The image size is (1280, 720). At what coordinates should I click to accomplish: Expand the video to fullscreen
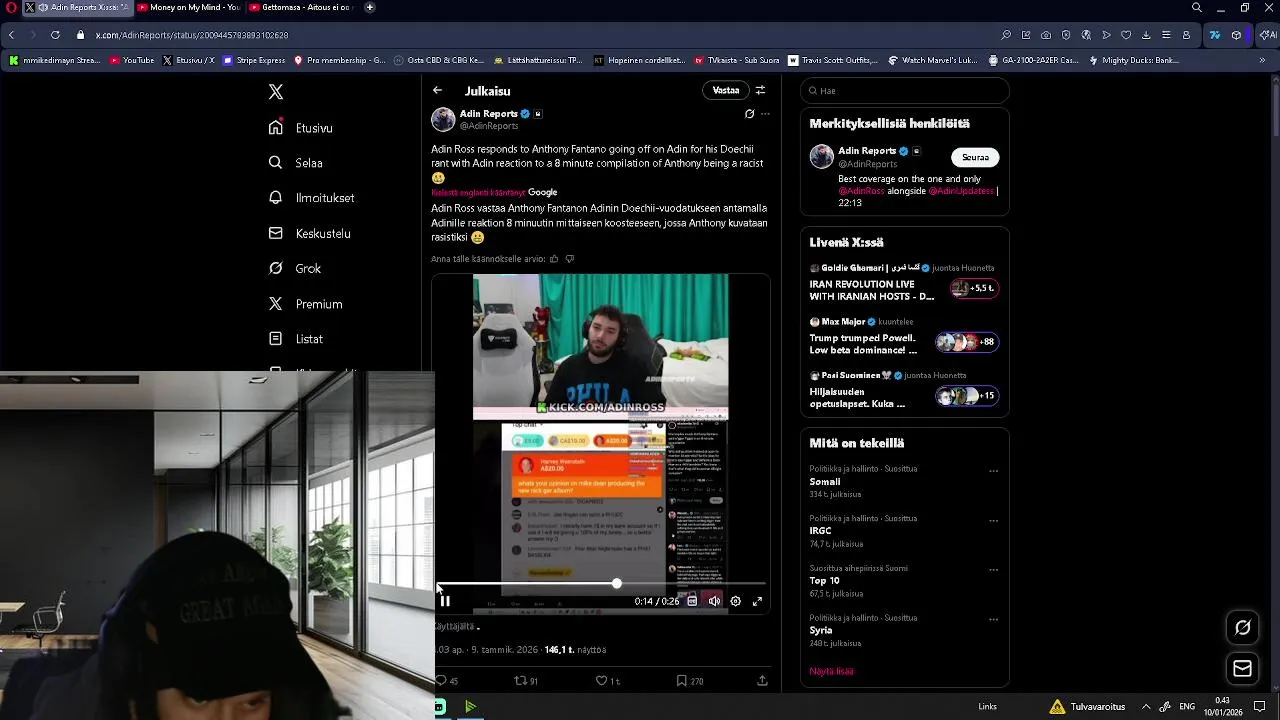click(757, 601)
